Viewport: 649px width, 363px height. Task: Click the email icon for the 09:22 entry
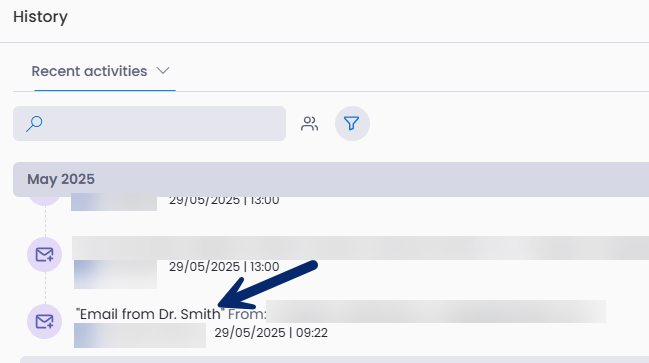44,321
